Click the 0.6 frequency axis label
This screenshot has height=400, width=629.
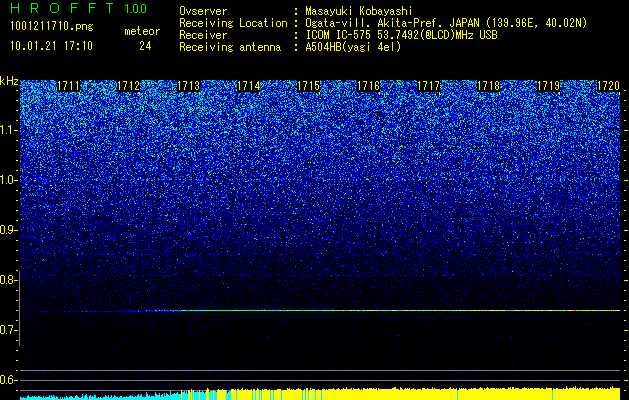pyautogui.click(x=8, y=380)
